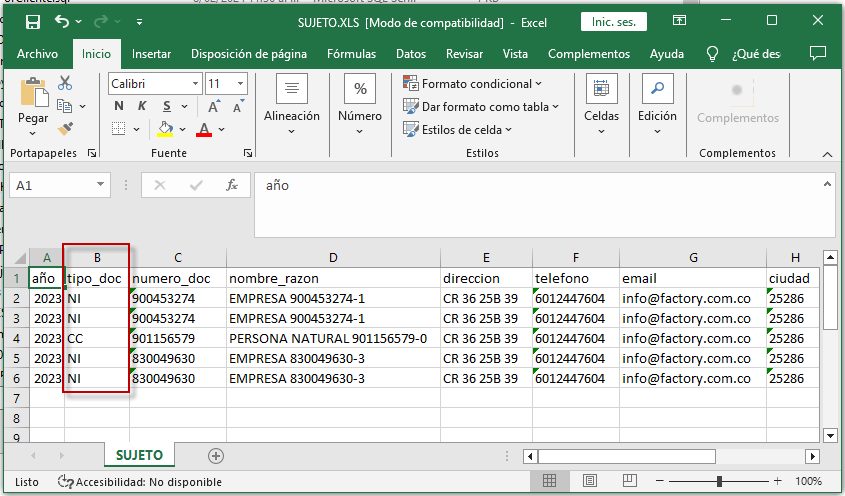This screenshot has width=845, height=496.
Task: Click the Inic. ses. sign-in button
Action: (614, 22)
